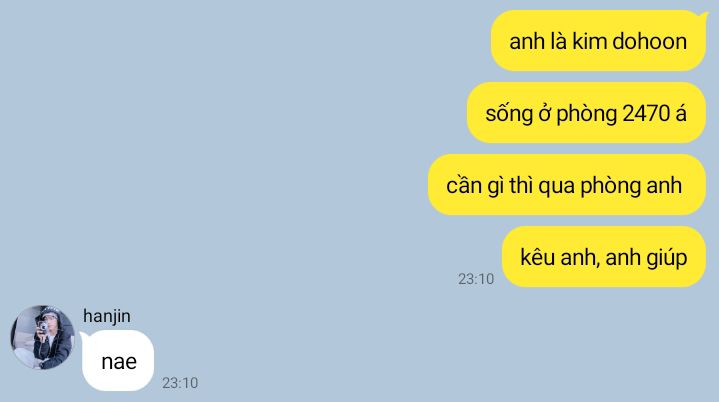This screenshot has width=719, height=402.
Task: Click the word "kêu" in the fourth bubble
Action: [537, 257]
